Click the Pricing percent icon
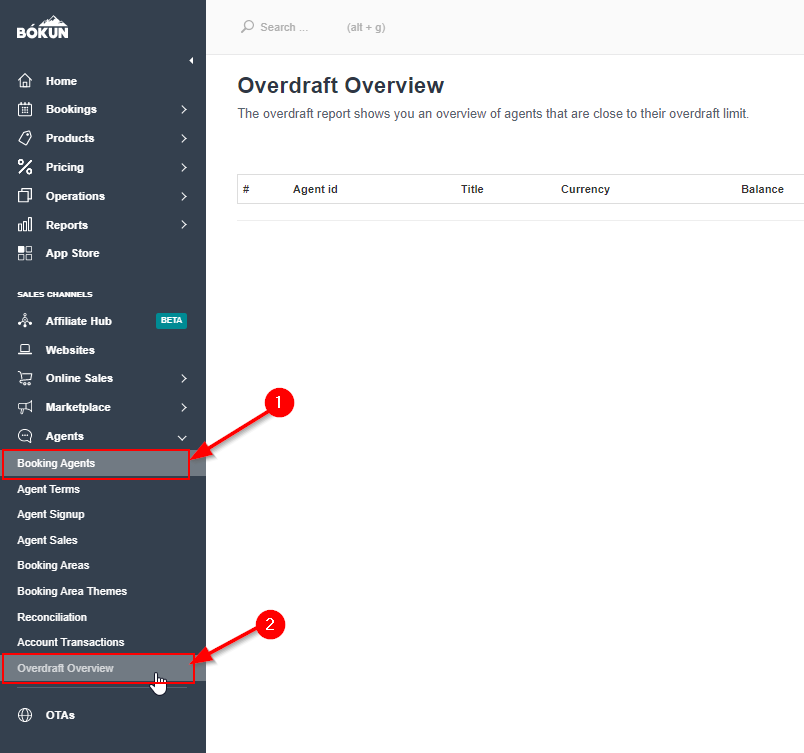Image resolution: width=804 pixels, height=753 pixels. [25, 167]
